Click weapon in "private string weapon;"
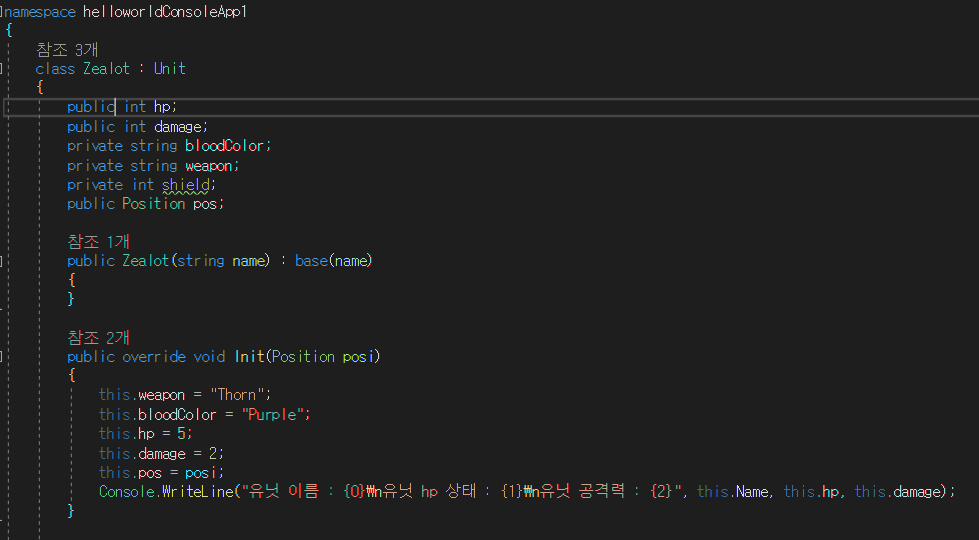This screenshot has height=540, width=979. point(209,165)
